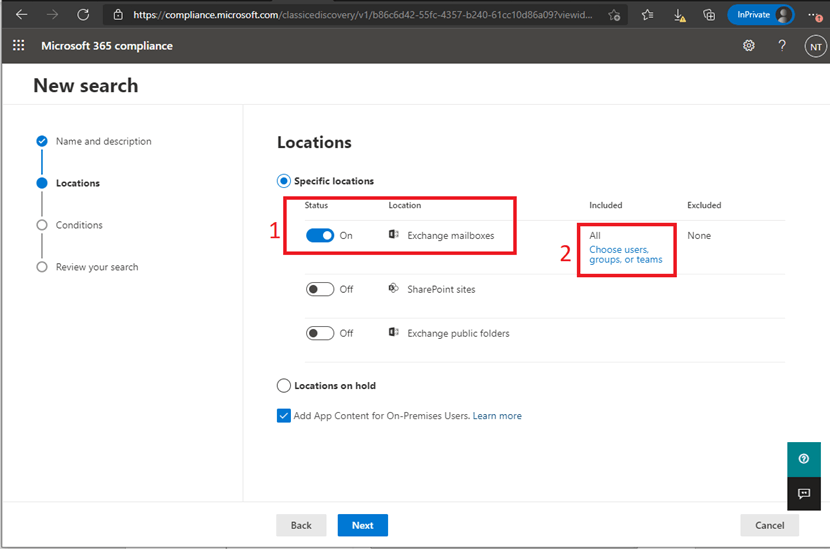Screen dimensions: 830x549
Task: Open the browser Favorites list icon
Action: coord(647,15)
